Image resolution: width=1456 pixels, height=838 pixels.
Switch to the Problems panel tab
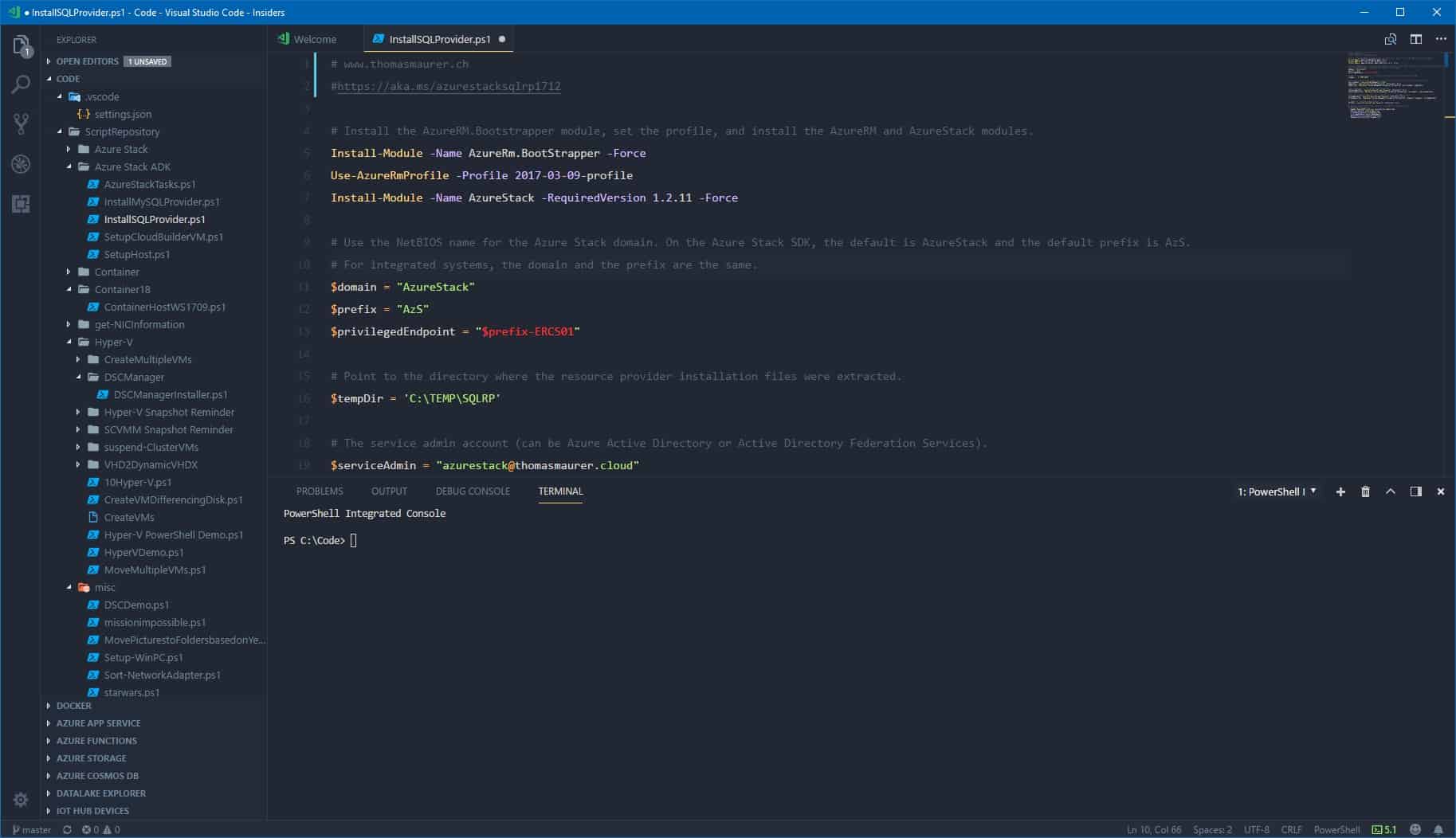[320, 491]
